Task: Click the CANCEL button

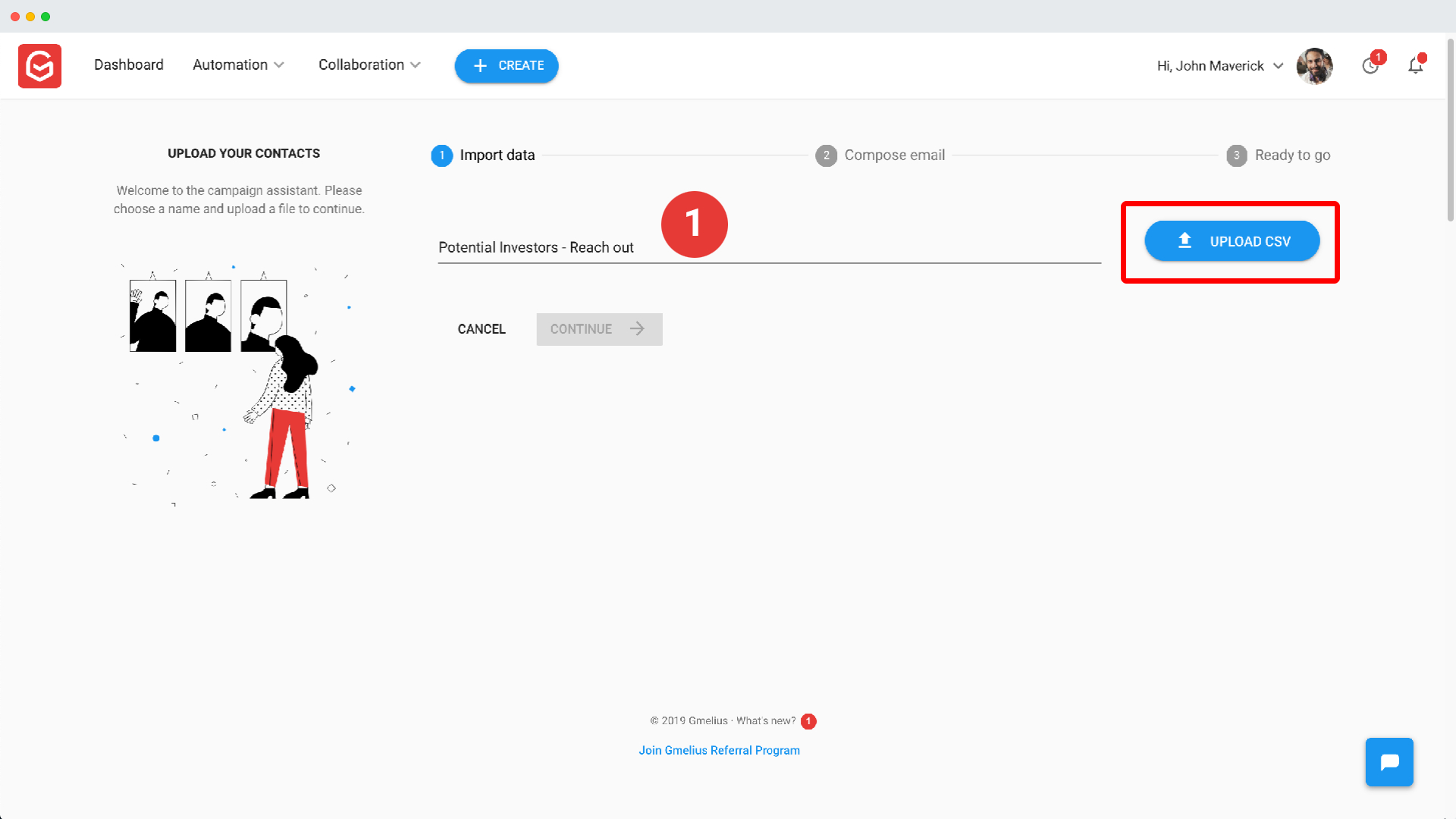Action: point(482,329)
